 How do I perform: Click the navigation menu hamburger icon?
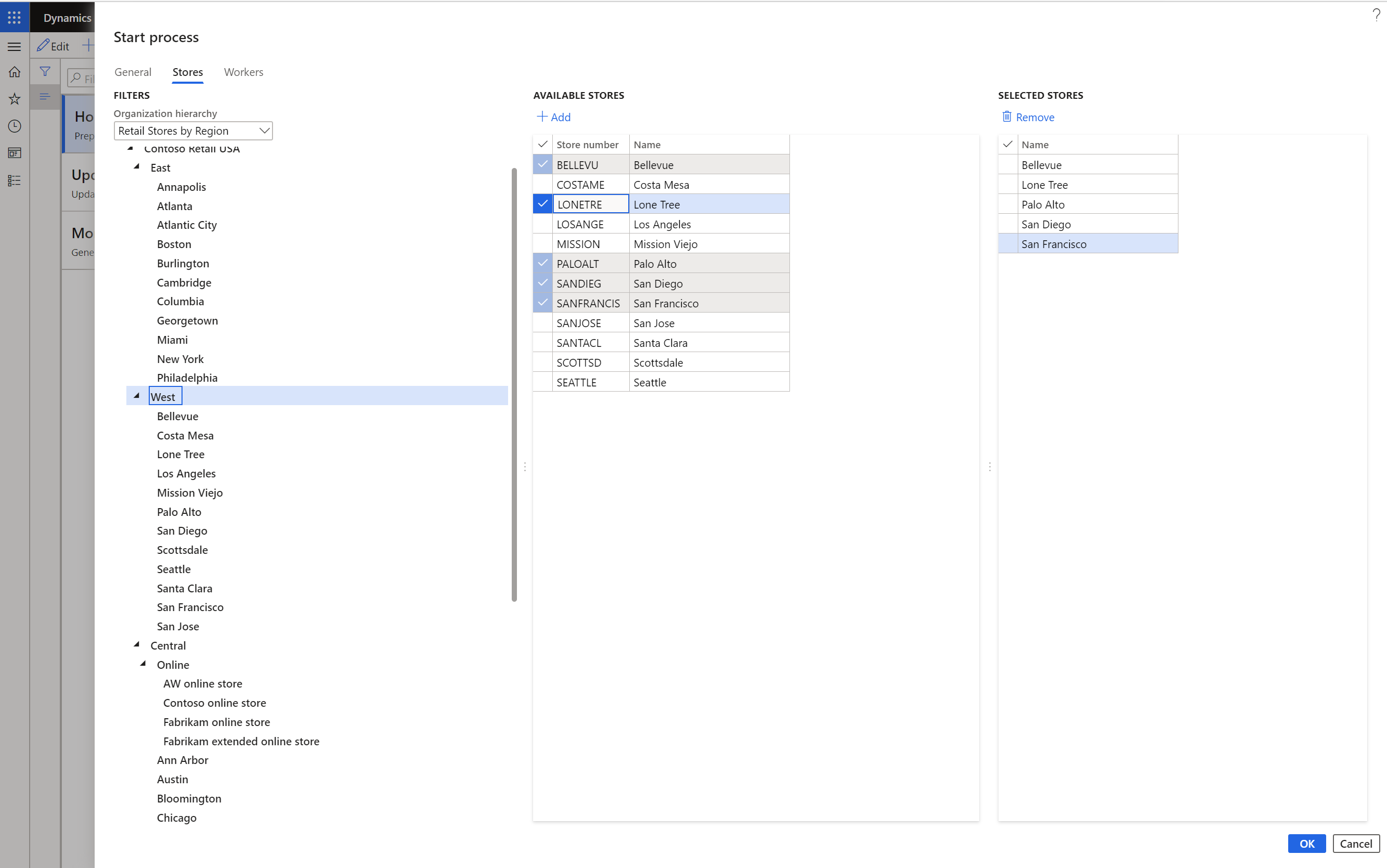(15, 45)
